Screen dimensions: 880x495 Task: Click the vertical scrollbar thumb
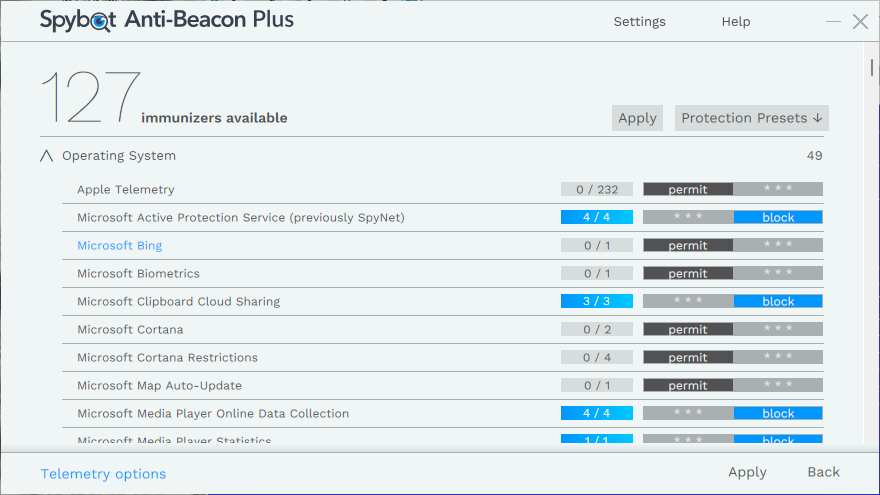tap(872, 67)
